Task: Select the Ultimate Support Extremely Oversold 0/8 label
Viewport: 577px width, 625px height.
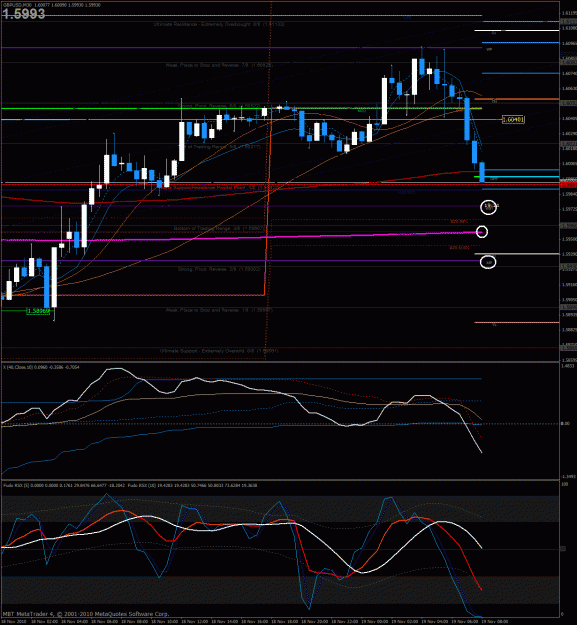Action: pyautogui.click(x=219, y=351)
